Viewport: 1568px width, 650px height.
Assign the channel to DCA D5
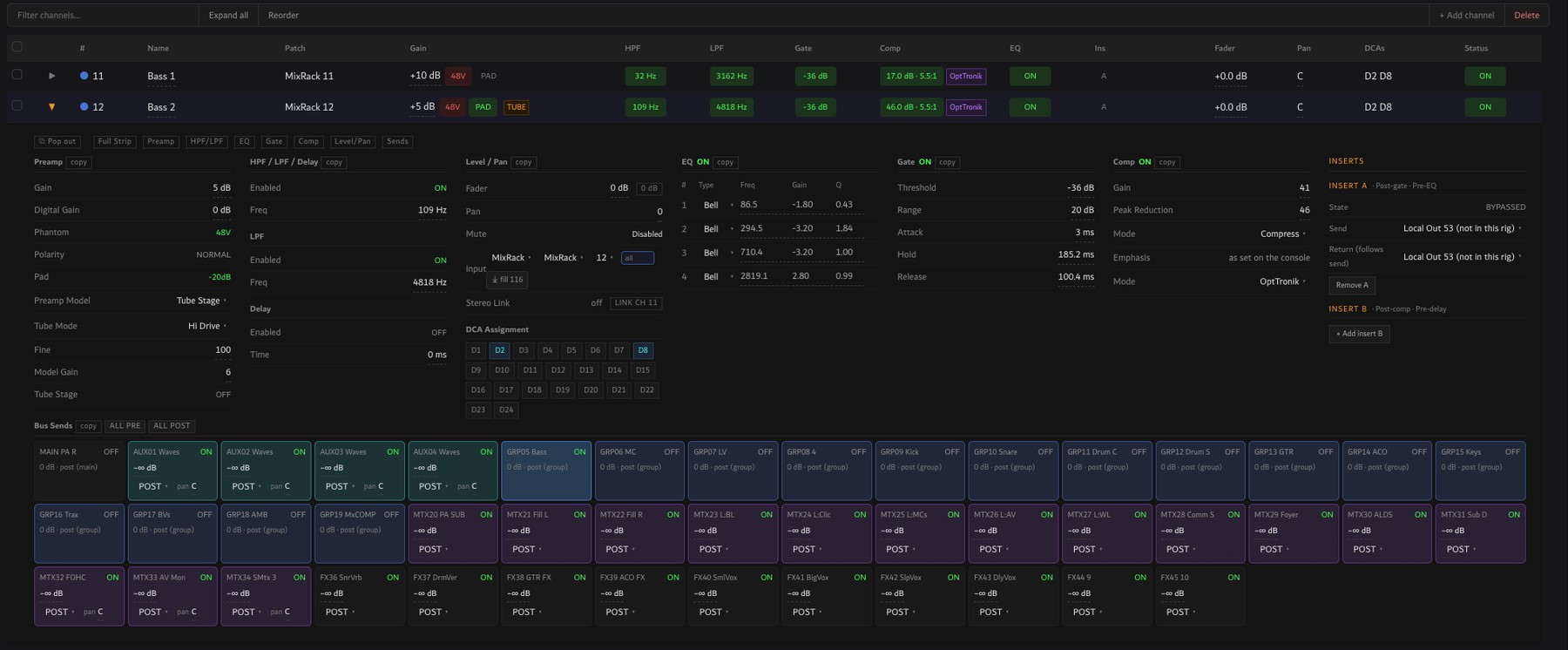[x=571, y=350]
